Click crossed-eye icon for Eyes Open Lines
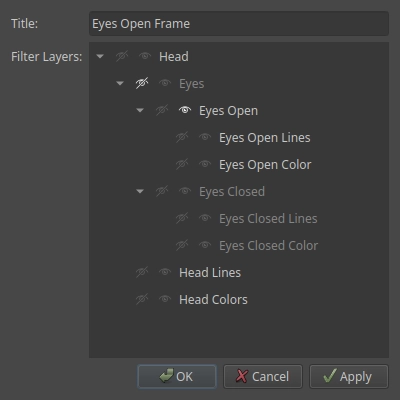400x400 pixels. [x=182, y=137]
